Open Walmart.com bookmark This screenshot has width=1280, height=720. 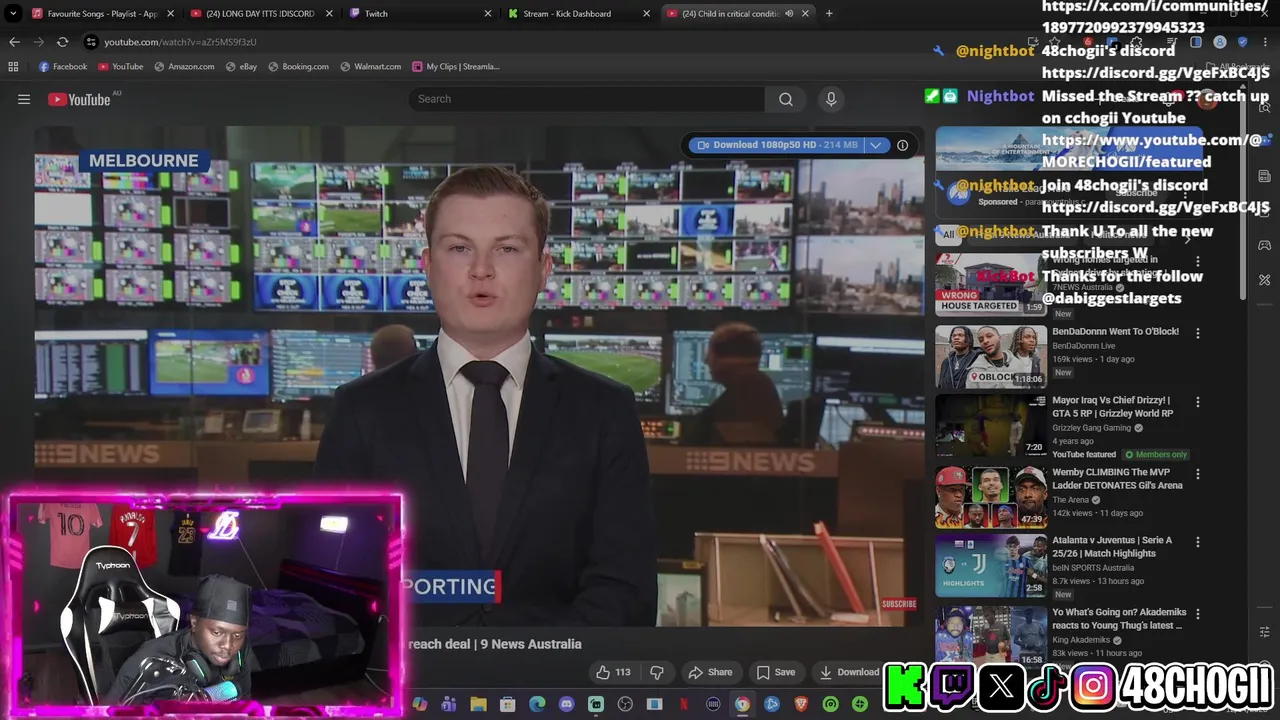(371, 66)
